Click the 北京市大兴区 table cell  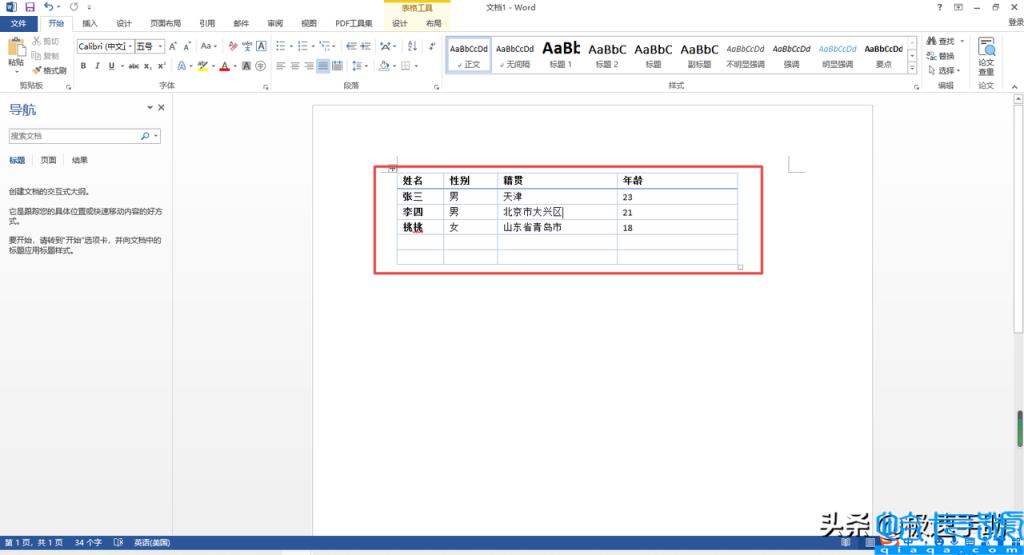click(x=557, y=212)
